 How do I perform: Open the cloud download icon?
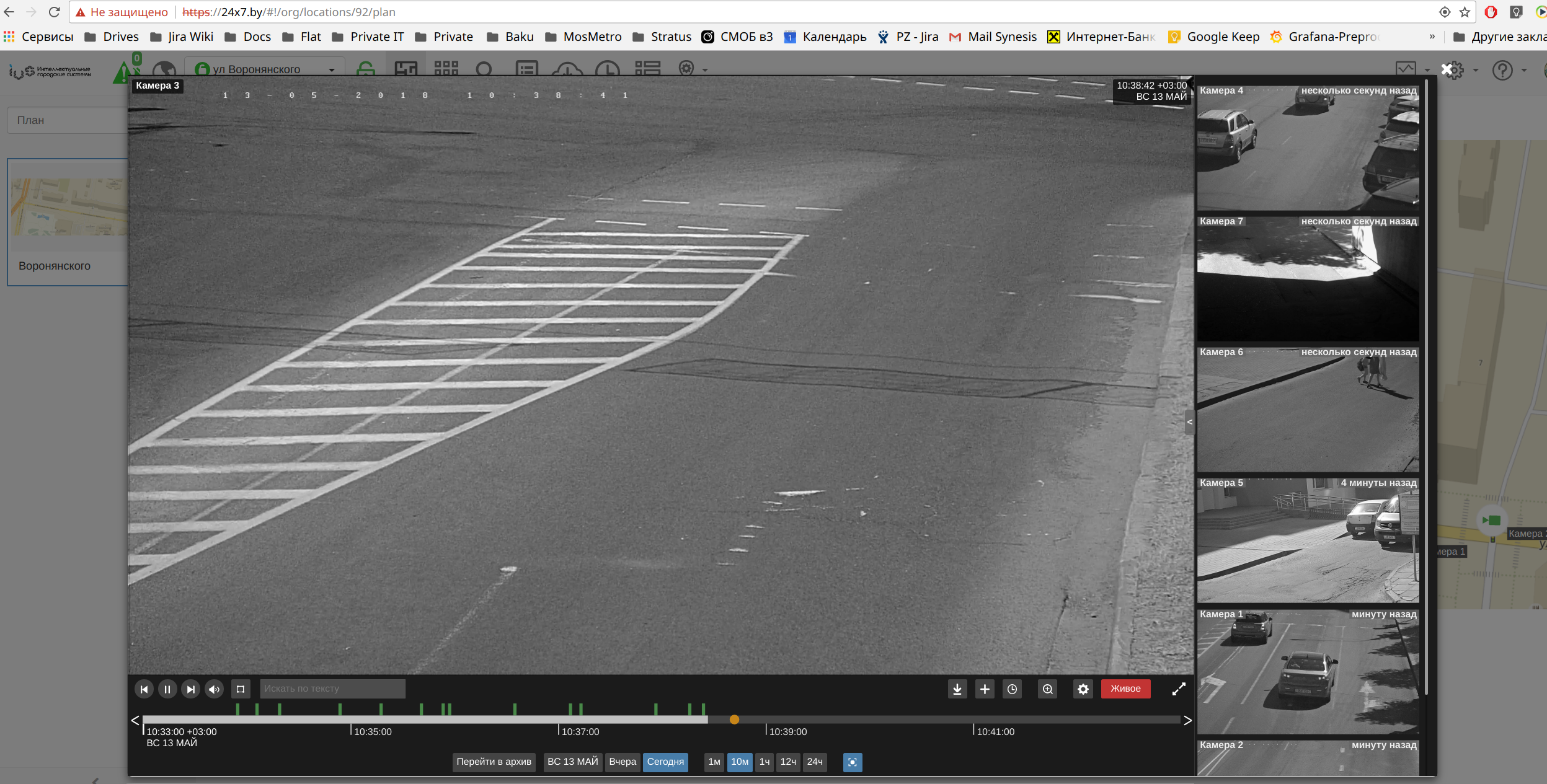coord(567,69)
